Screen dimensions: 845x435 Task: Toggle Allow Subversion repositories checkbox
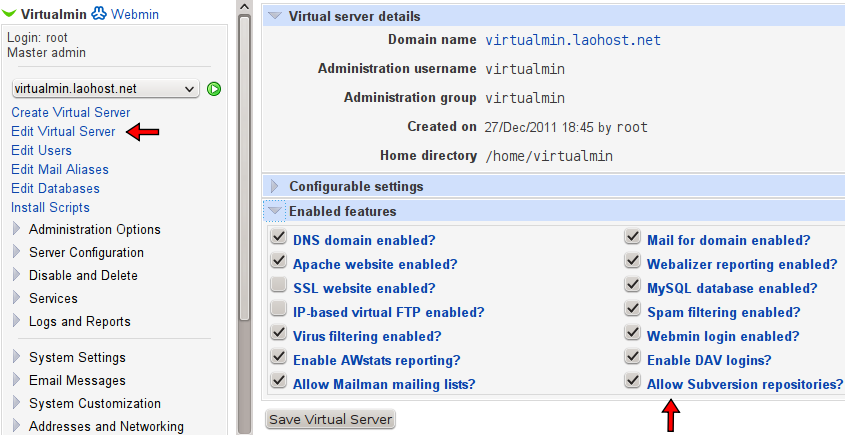click(x=633, y=381)
